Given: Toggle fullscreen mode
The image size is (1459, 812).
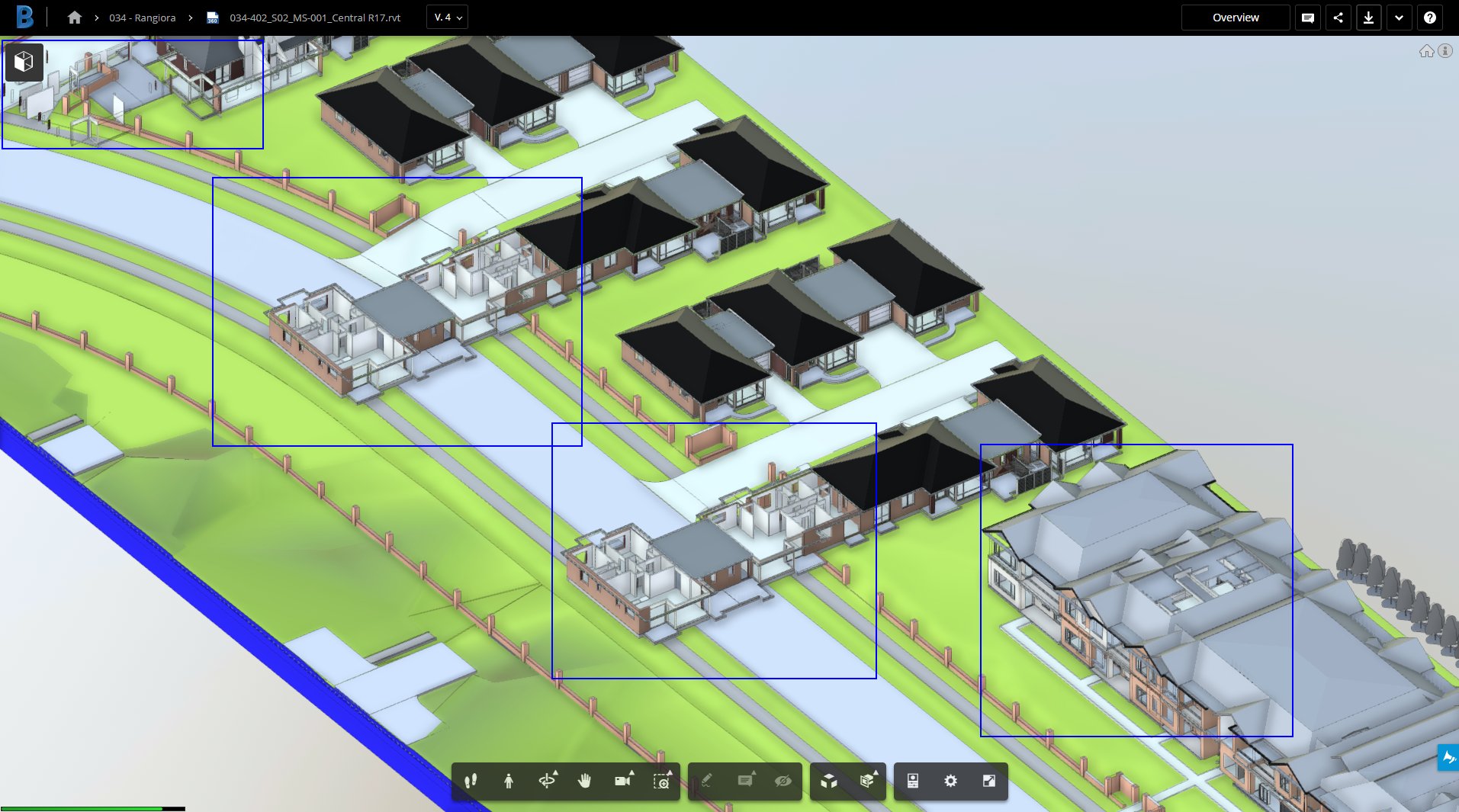Looking at the screenshot, I should pyautogui.click(x=988, y=782).
